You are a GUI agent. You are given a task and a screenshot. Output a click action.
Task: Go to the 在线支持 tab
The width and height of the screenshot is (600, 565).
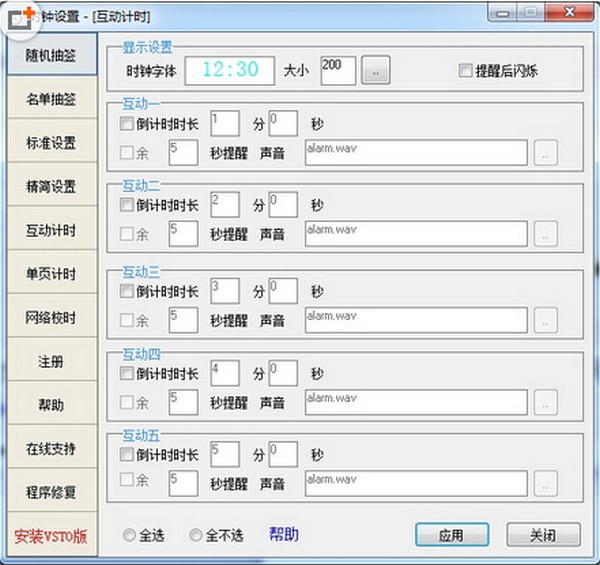click(52, 448)
